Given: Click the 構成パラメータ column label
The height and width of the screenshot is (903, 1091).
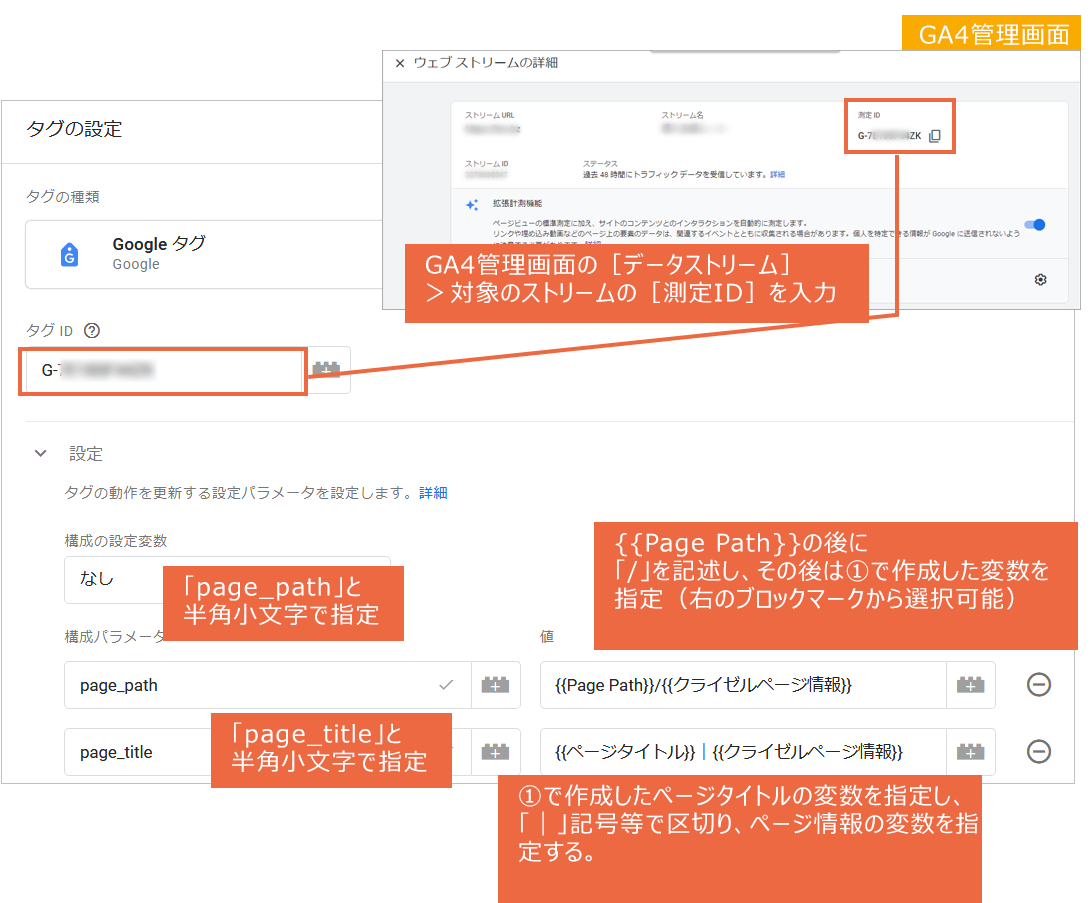Looking at the screenshot, I should pos(115,637).
